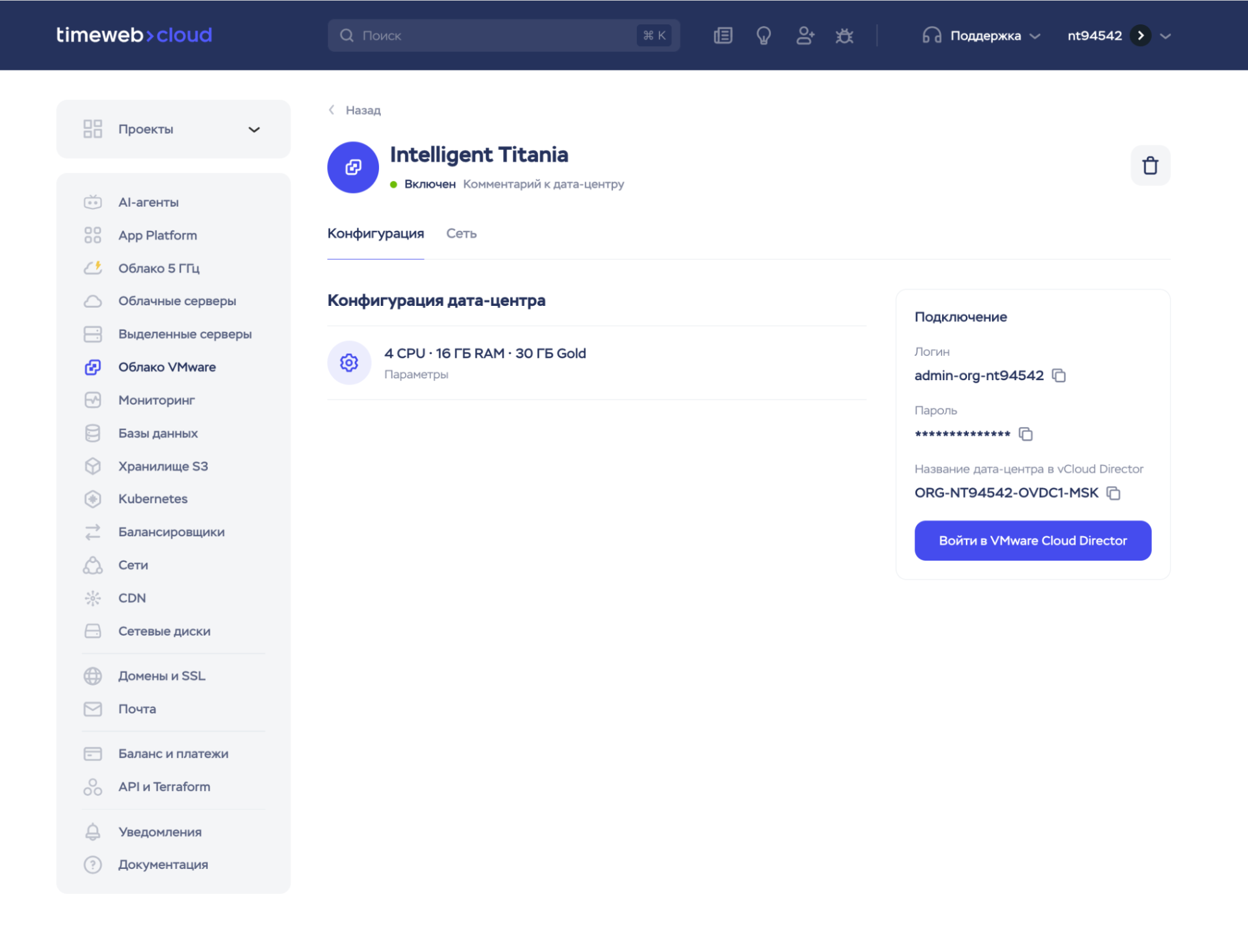Click the Балансировщики arrows icon
Image resolution: width=1248 pixels, height=952 pixels.
[x=92, y=532]
